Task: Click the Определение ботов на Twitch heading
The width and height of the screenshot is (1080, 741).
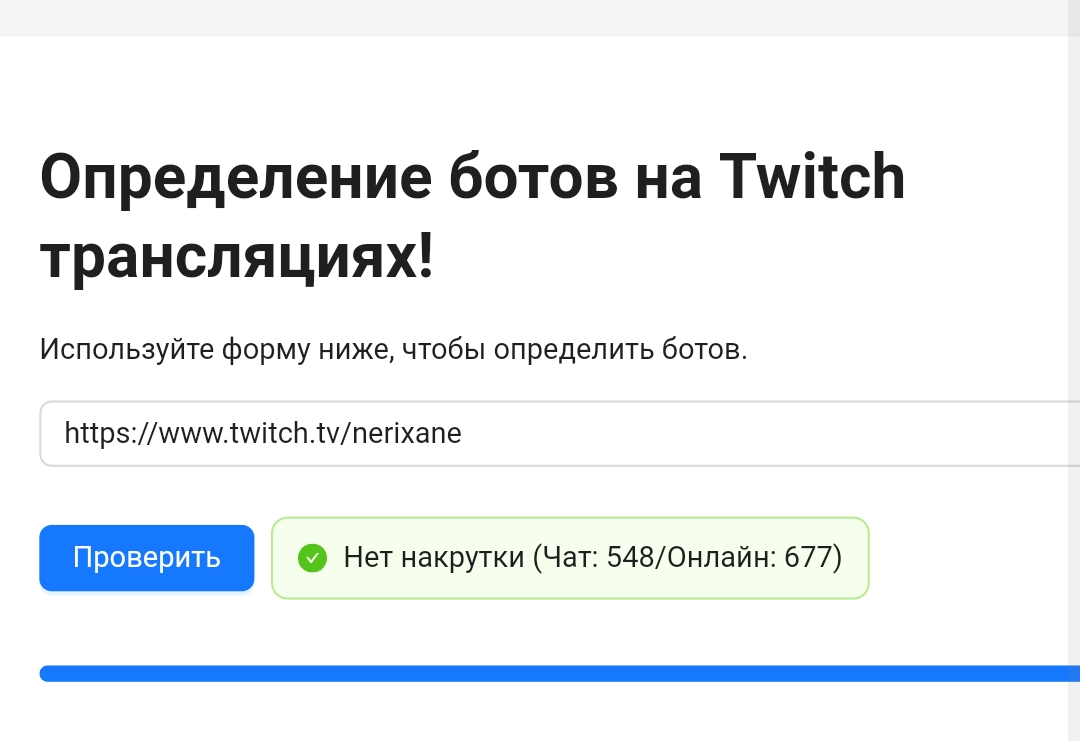Action: [472, 218]
